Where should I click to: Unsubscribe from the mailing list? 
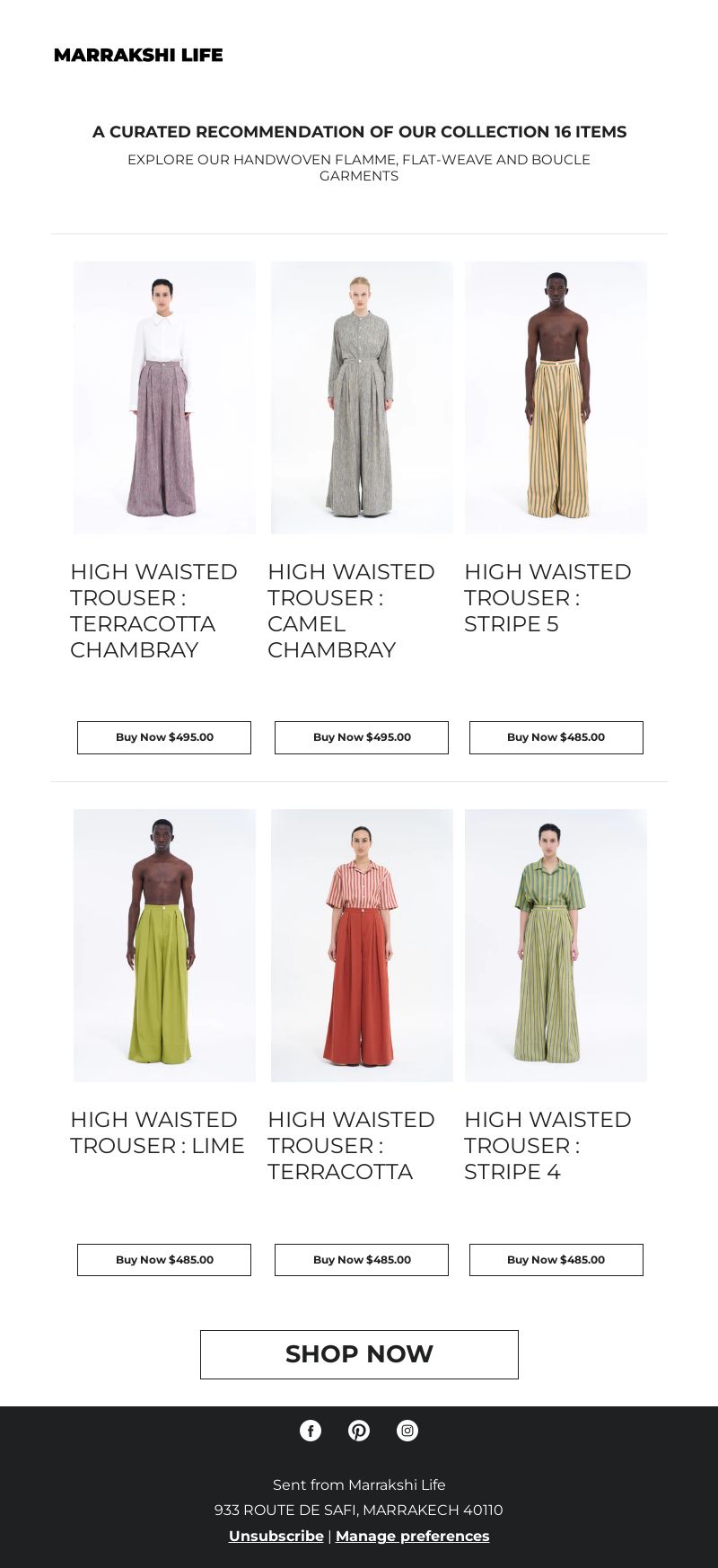pyautogui.click(x=276, y=1536)
